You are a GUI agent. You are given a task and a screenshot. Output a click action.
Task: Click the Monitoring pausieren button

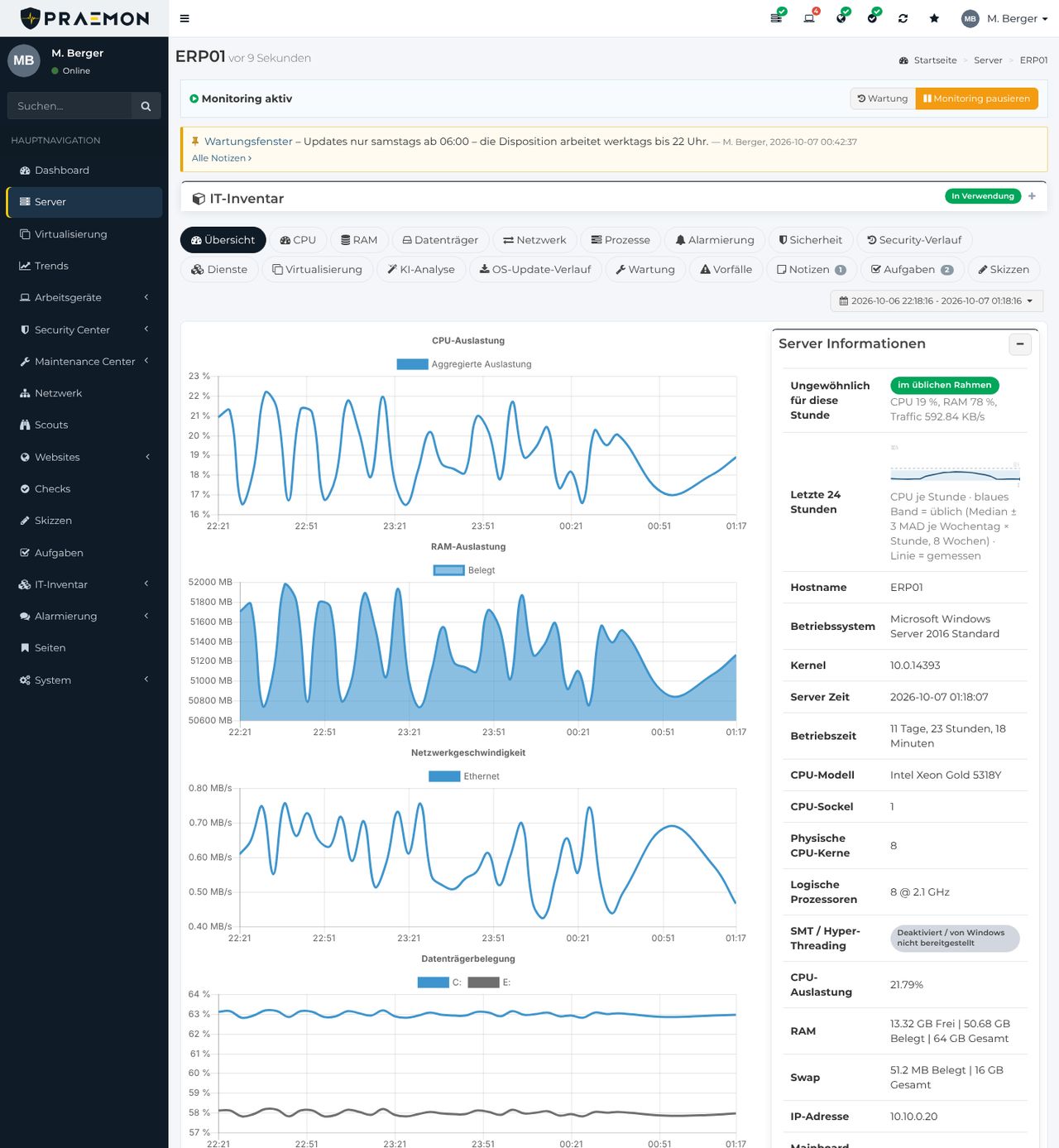pos(976,98)
